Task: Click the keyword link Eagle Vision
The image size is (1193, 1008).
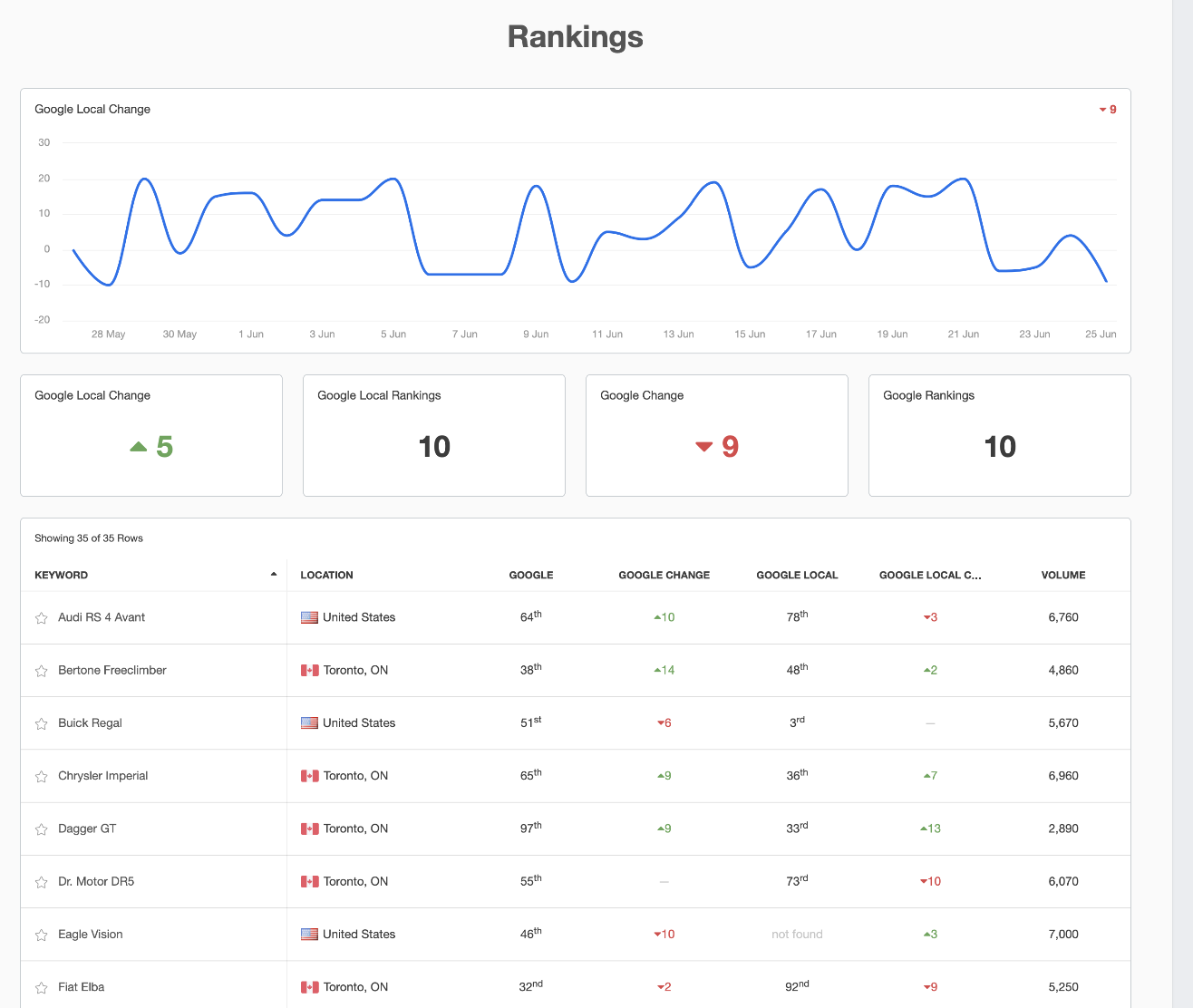Action: (90, 934)
